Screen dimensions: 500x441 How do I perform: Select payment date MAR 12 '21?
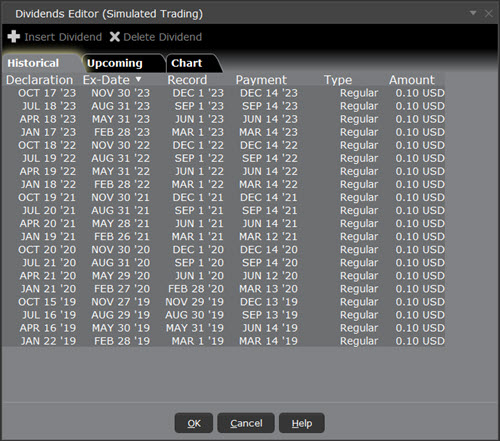(268, 237)
